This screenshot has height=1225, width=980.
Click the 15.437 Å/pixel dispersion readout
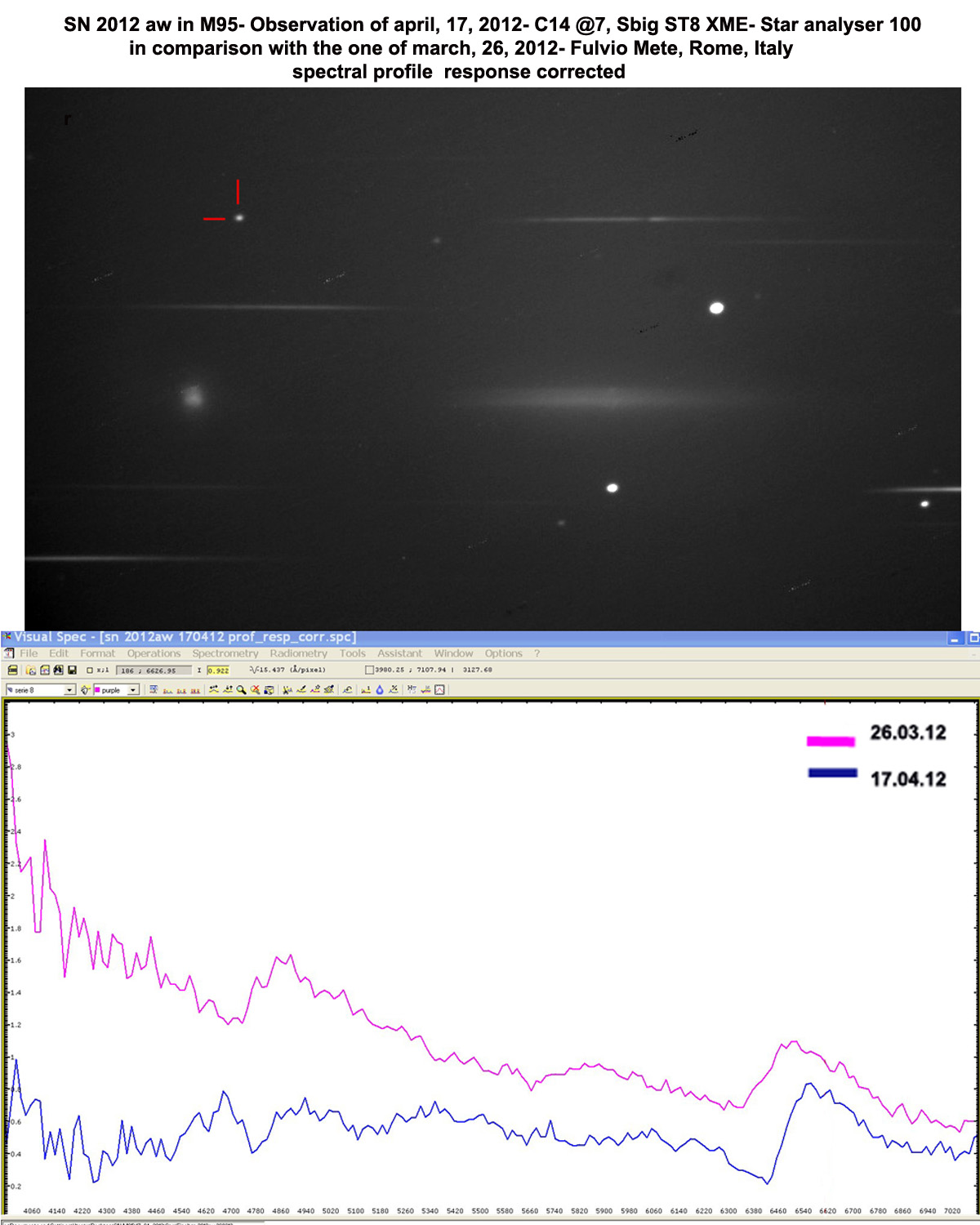(x=287, y=670)
